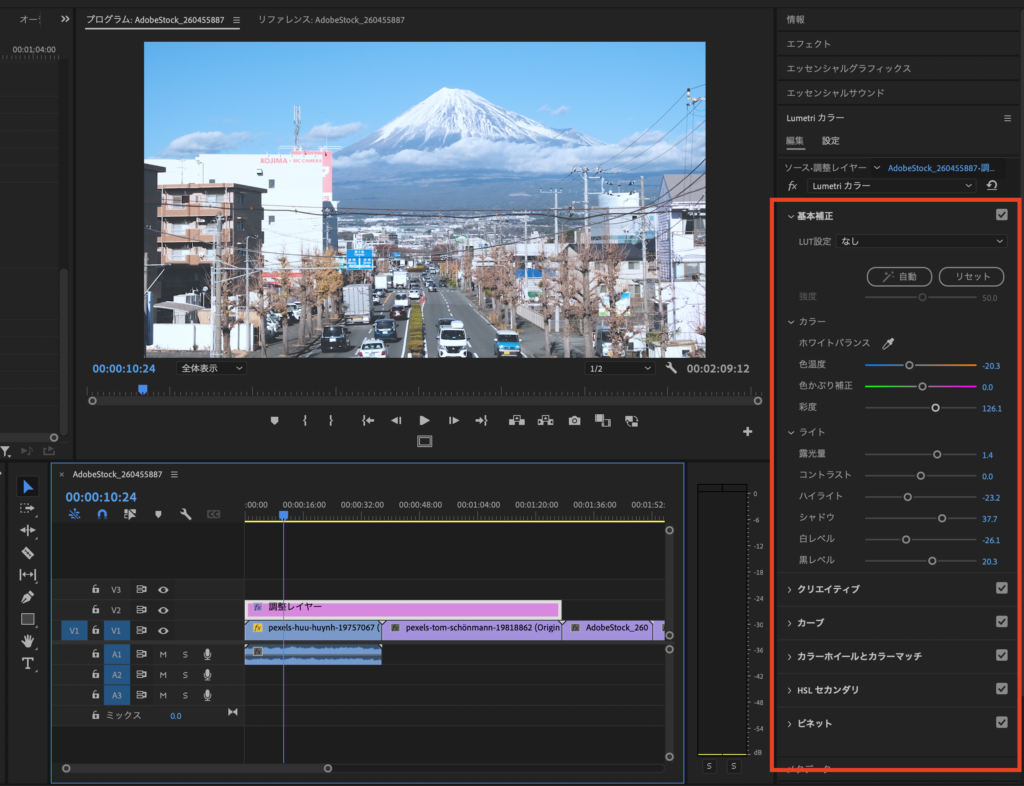Open the 全体表示 zoom dropdown

tap(211, 368)
